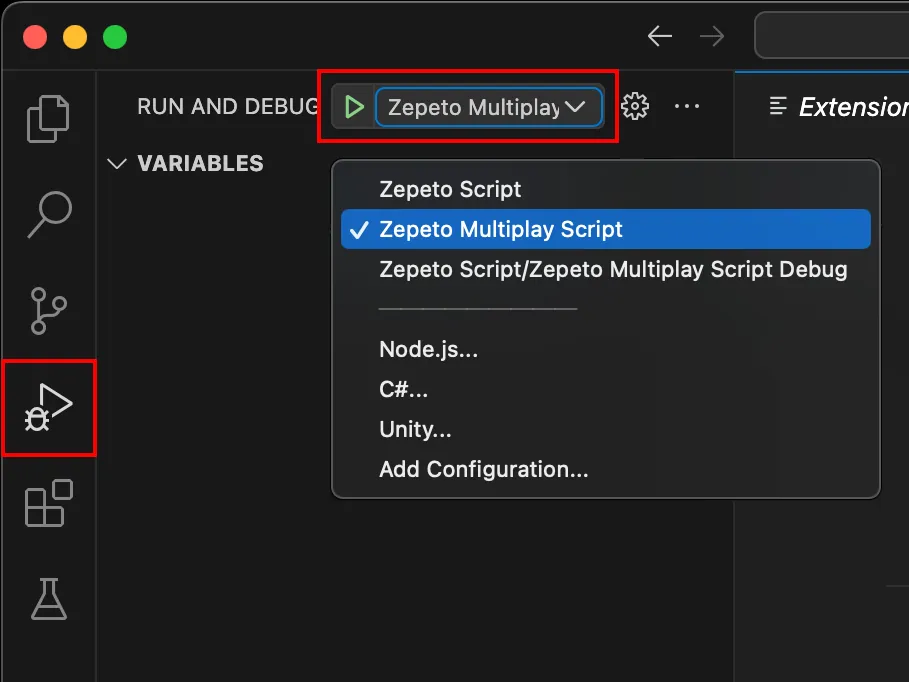
Task: Open the Explorer view in activity bar
Action: (x=48, y=119)
